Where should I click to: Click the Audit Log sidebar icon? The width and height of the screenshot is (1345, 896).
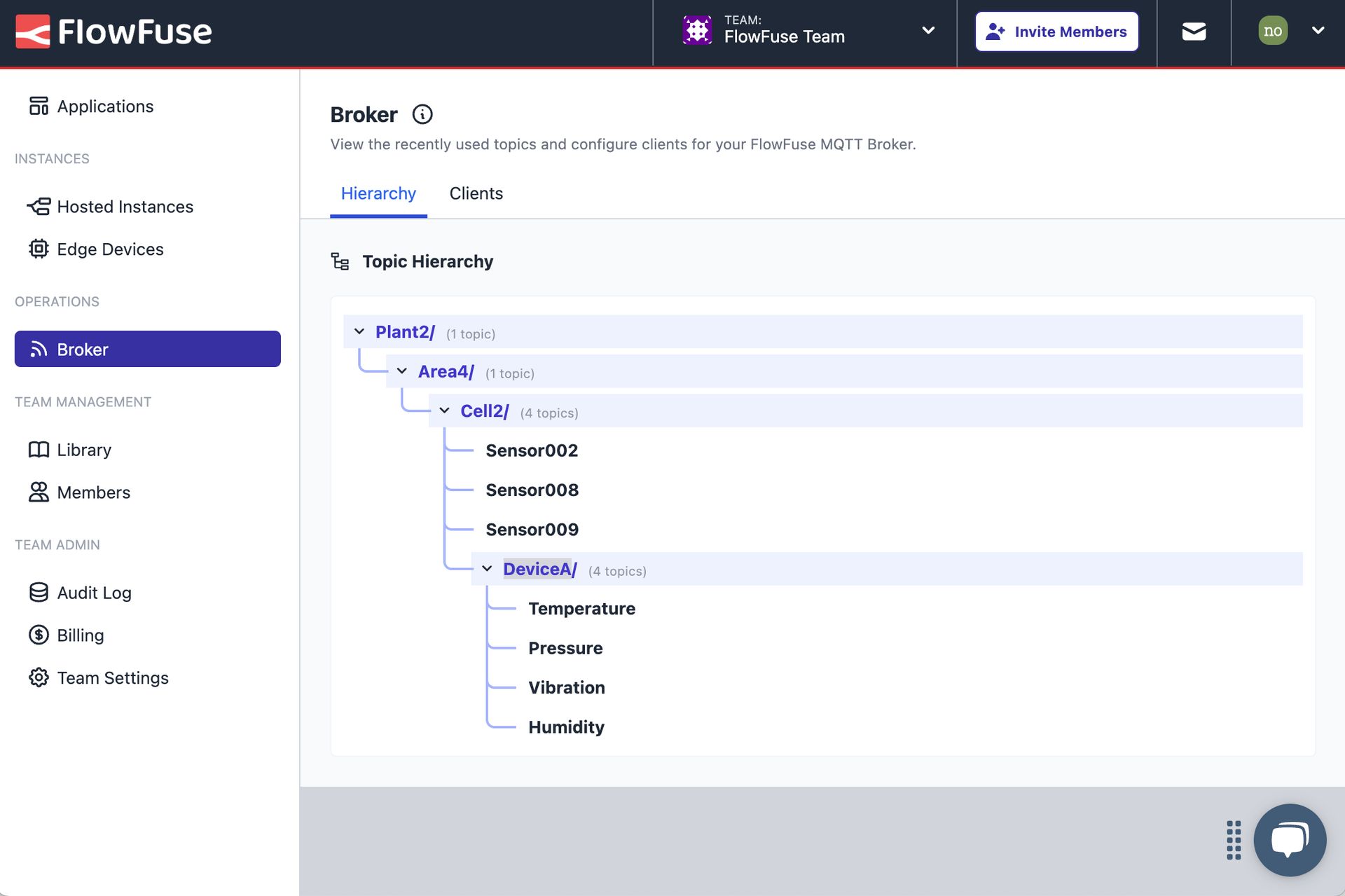point(39,592)
